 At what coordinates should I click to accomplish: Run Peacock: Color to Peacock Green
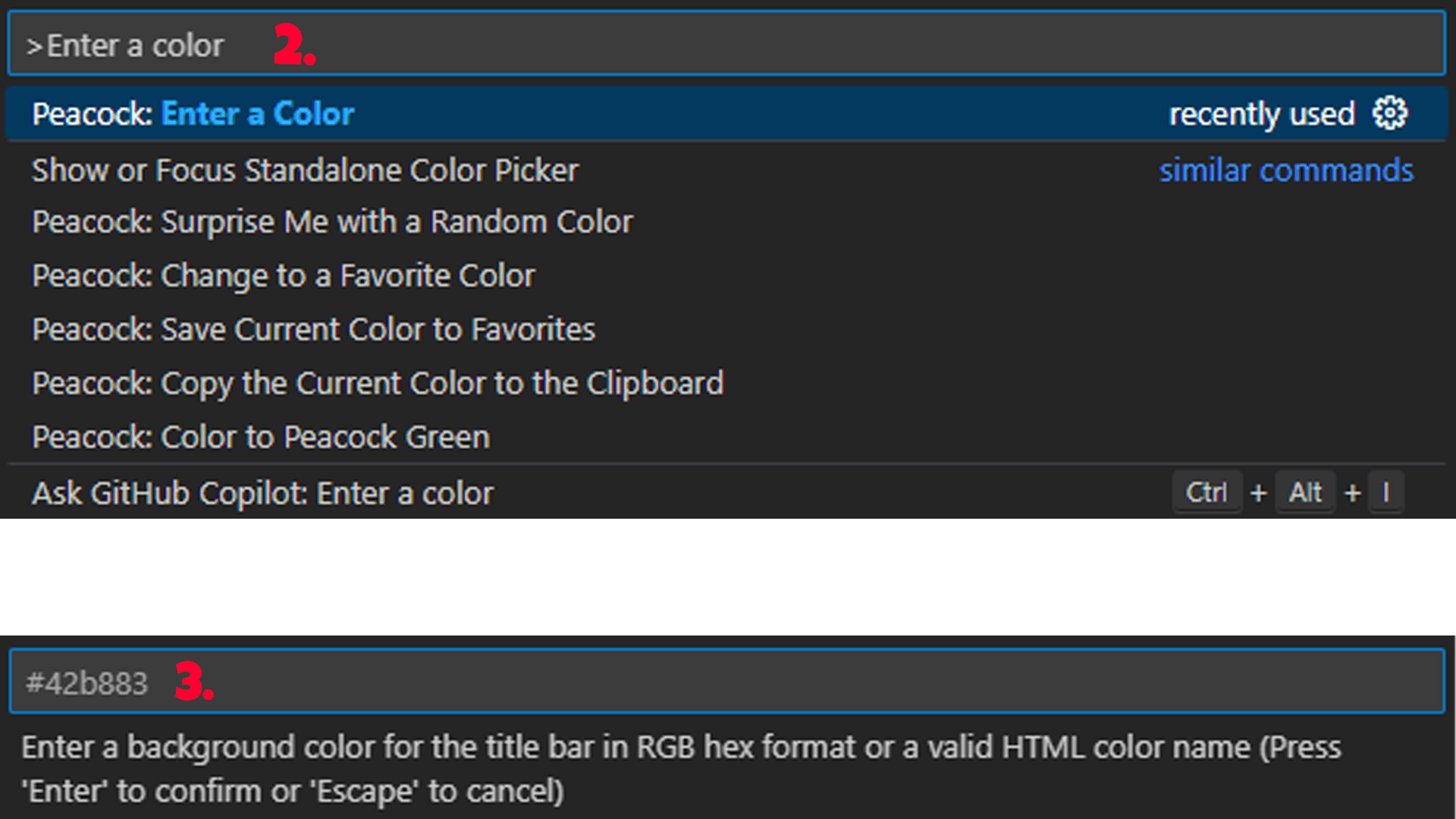(x=260, y=437)
